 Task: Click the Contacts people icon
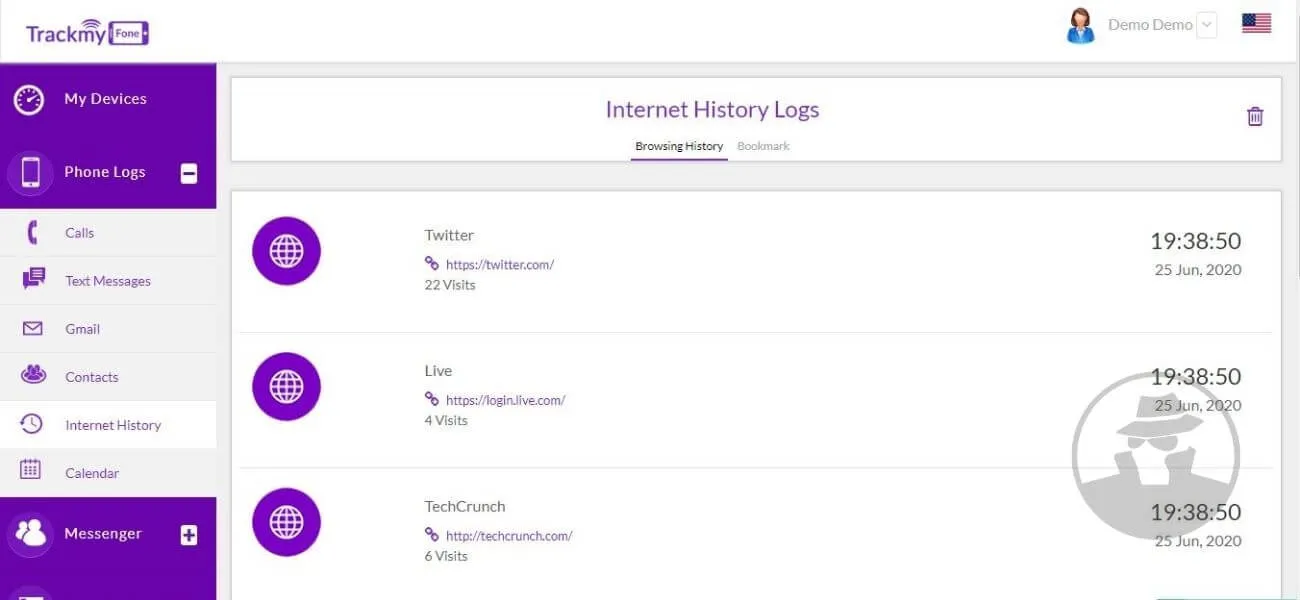pos(33,375)
